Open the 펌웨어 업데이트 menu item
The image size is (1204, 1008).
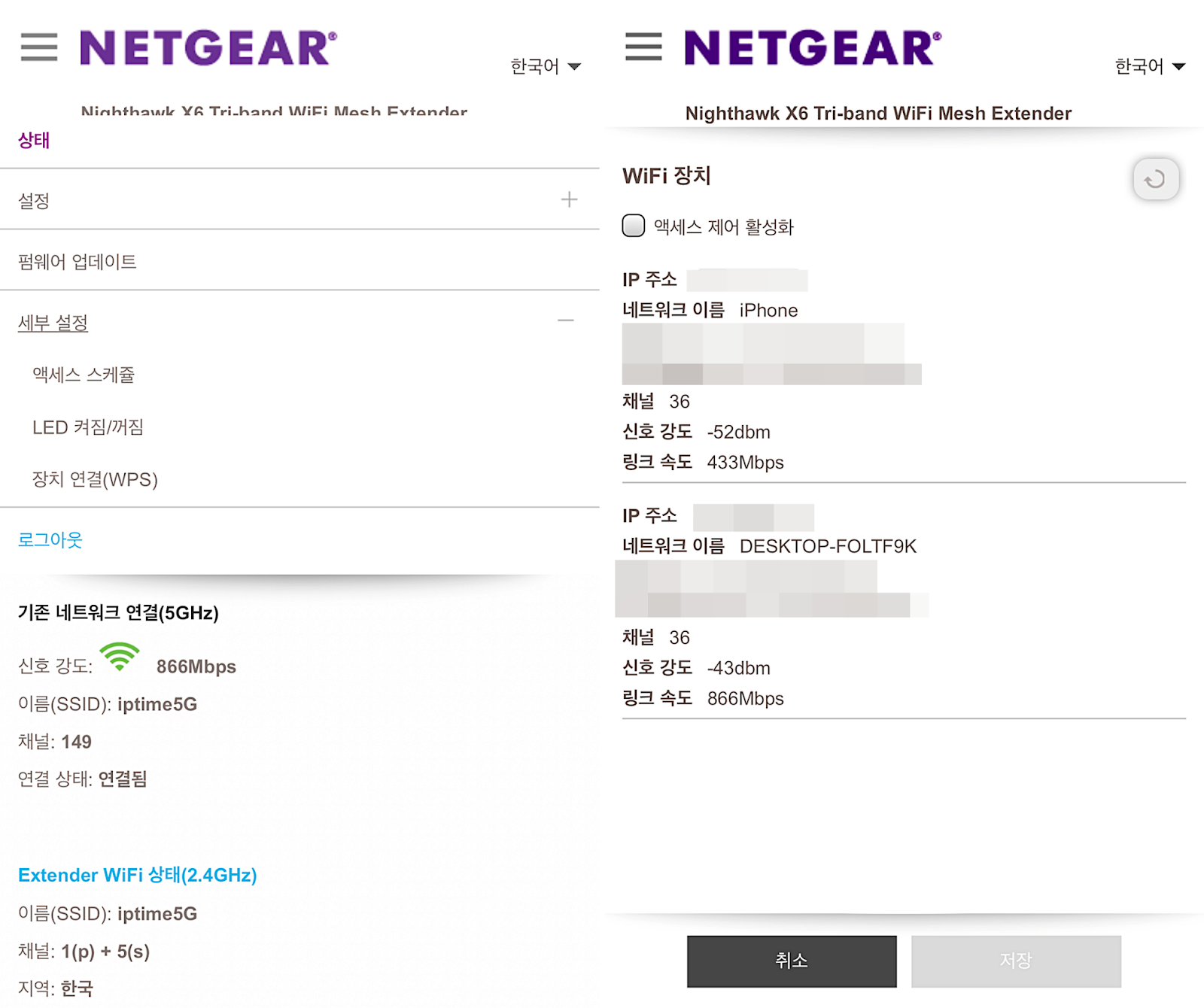click(78, 262)
